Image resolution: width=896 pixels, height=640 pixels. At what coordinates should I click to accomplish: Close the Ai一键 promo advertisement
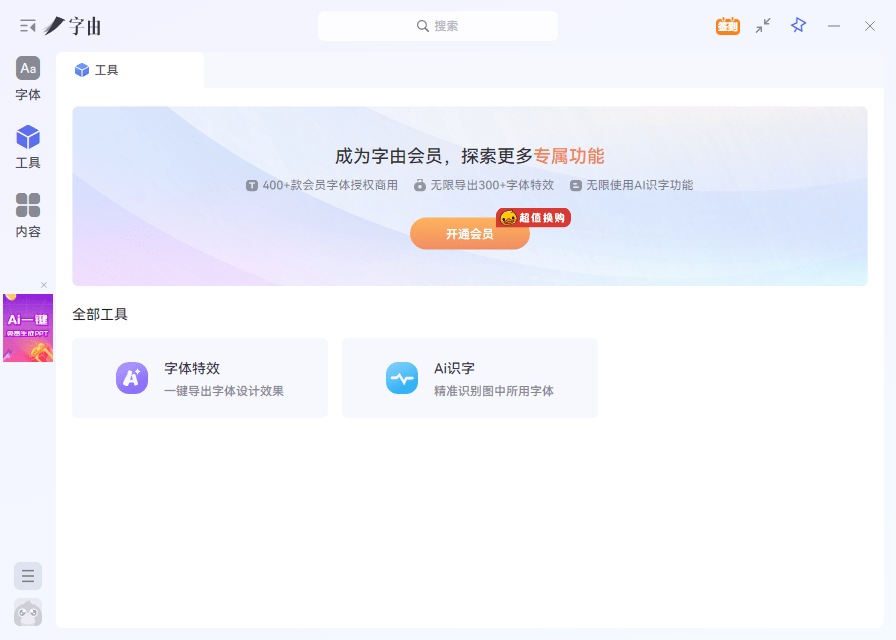(43, 285)
